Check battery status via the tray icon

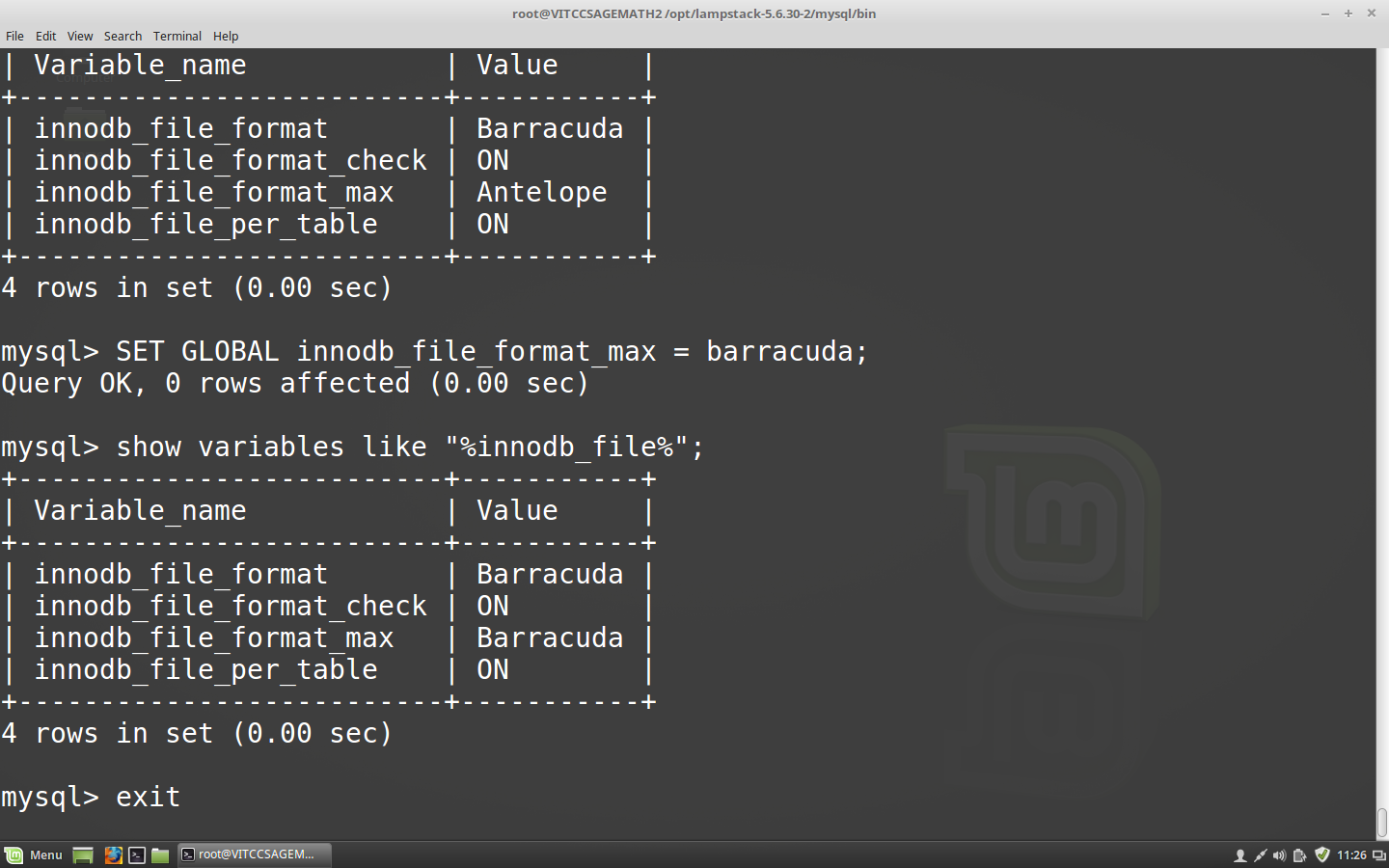(x=1298, y=854)
